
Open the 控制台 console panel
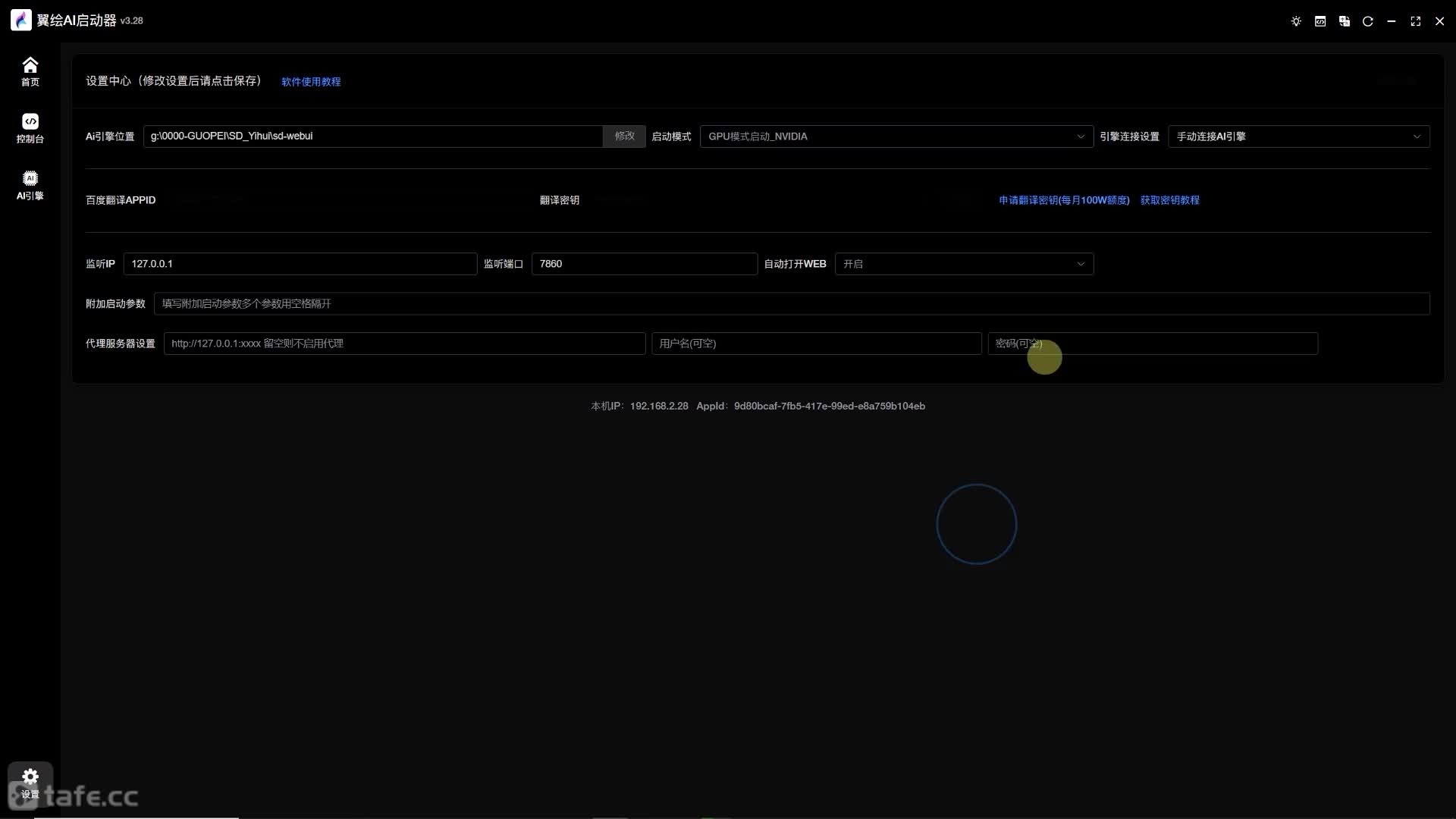click(30, 128)
